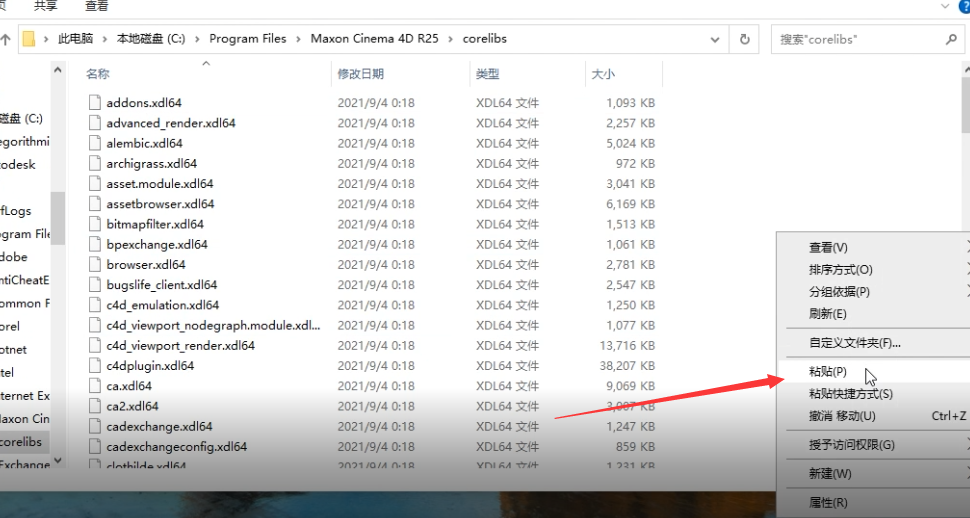
Task: Choose 自定义文件夹(F)... in the context menu
Action: 873,343
